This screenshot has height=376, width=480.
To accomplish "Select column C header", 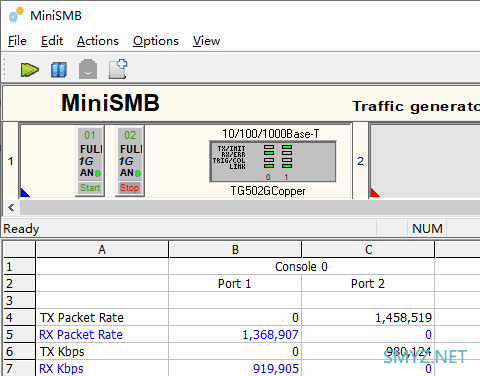I will click(x=368, y=249).
